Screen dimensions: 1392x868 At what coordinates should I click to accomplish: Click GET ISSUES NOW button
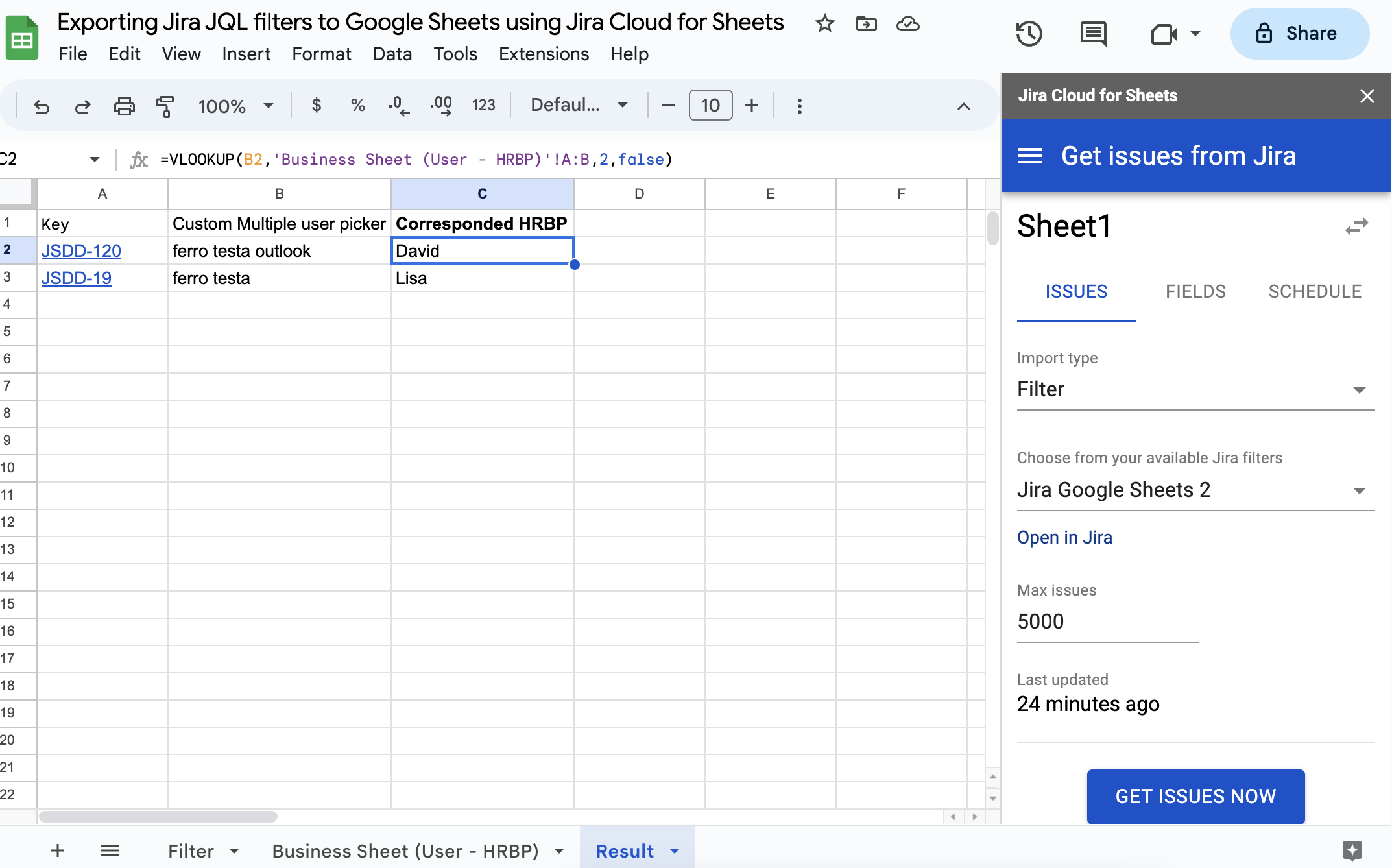[1195, 796]
